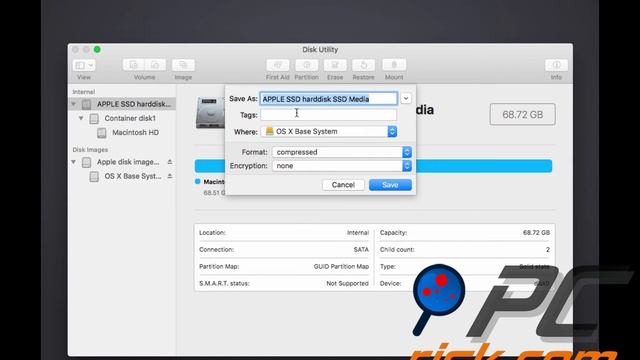Click the Location Internal value
Viewport: 640px width, 360px height.
coord(358,233)
